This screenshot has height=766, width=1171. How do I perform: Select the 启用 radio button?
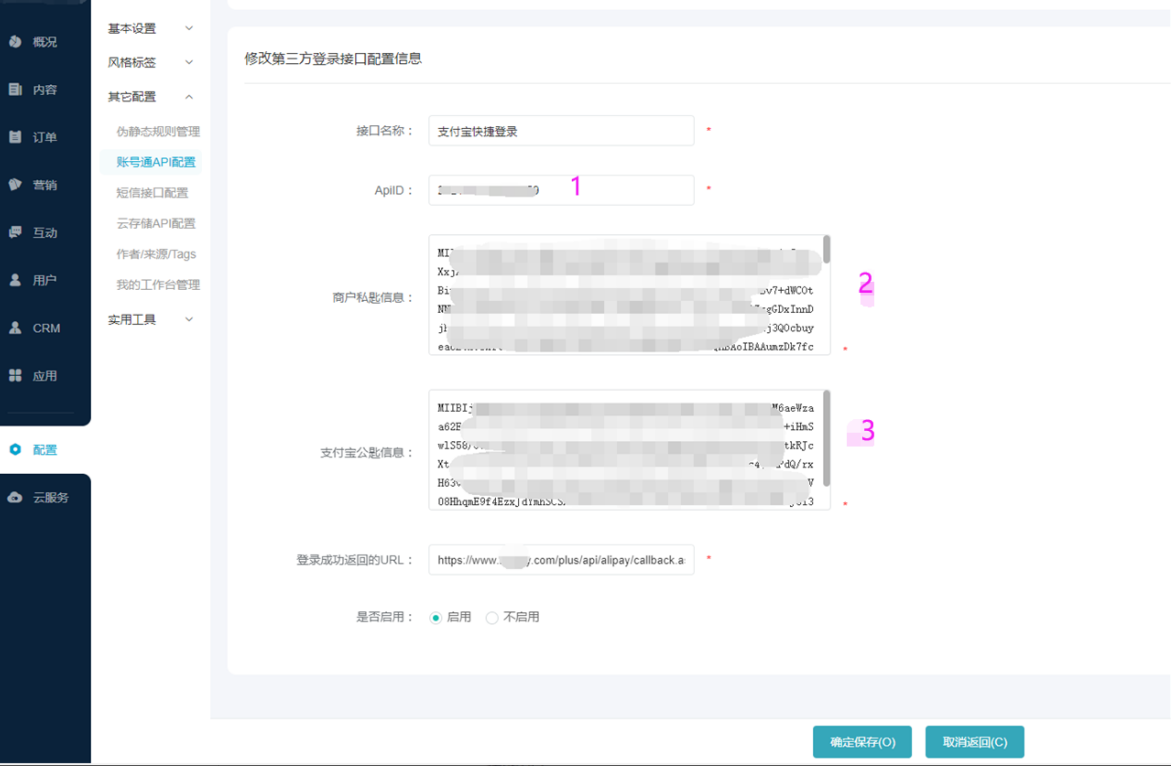[x=436, y=618]
